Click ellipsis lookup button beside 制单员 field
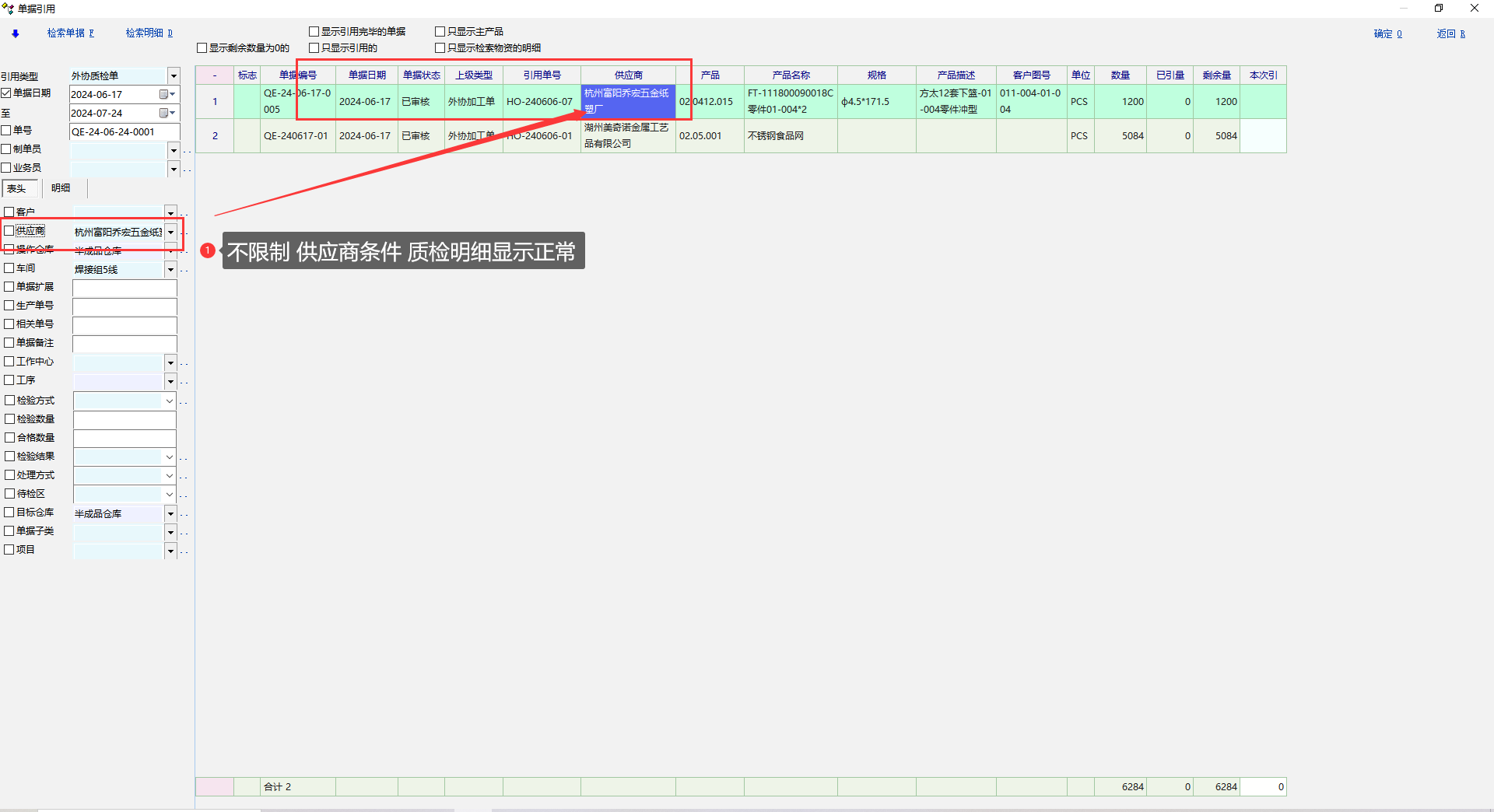This screenshot has height=812, width=1494. 187,150
